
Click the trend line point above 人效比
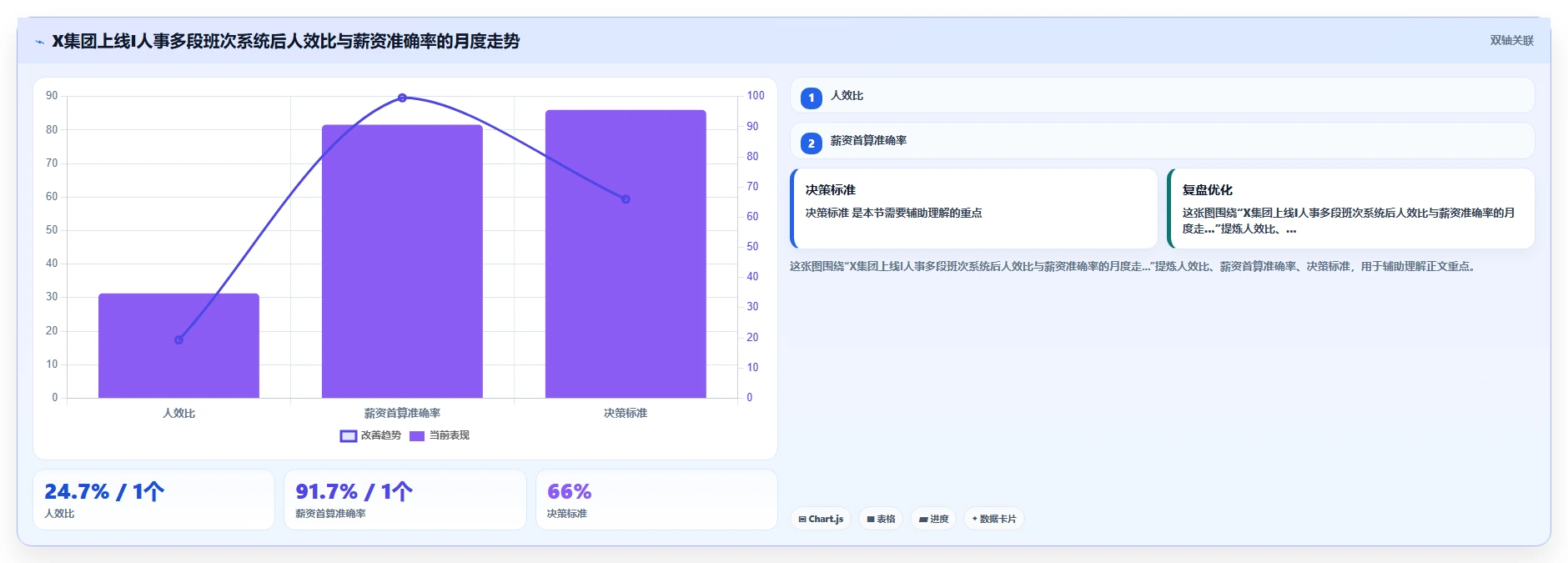178,339
